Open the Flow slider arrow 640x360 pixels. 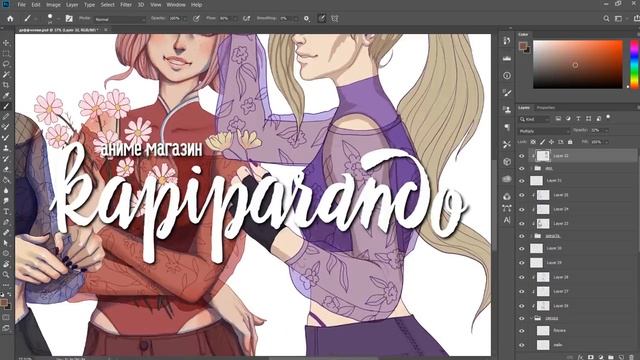(235, 19)
